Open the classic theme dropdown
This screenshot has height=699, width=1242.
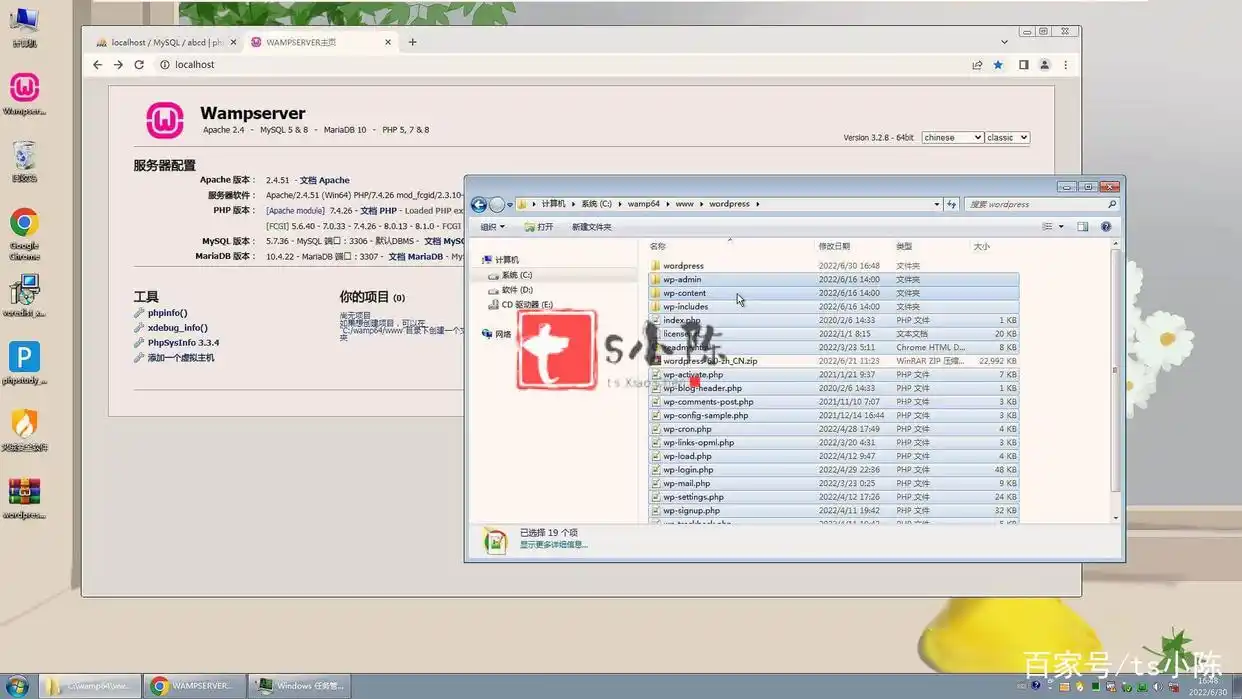pos(1007,138)
